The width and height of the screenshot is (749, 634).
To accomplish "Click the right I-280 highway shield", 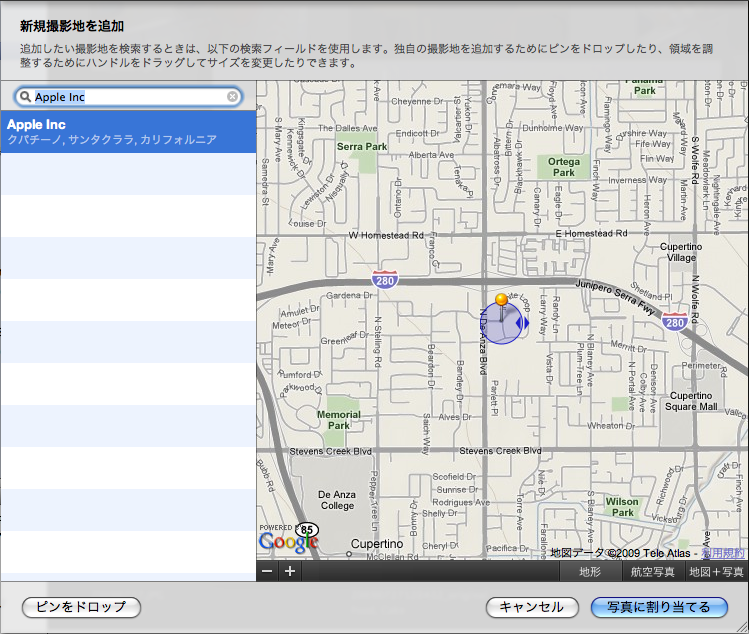I will (675, 322).
